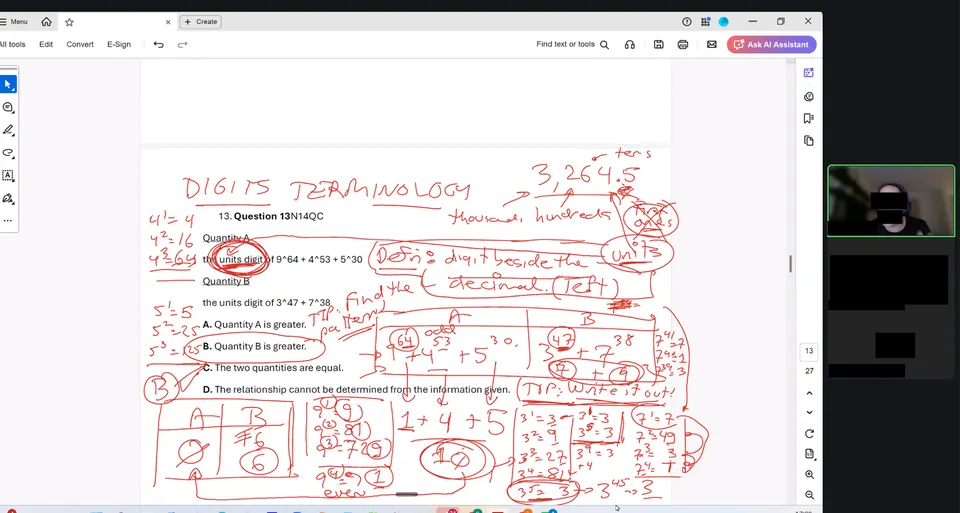Image resolution: width=960 pixels, height=513 pixels.
Task: Launch Ask AI Assistant
Action: 771,45
